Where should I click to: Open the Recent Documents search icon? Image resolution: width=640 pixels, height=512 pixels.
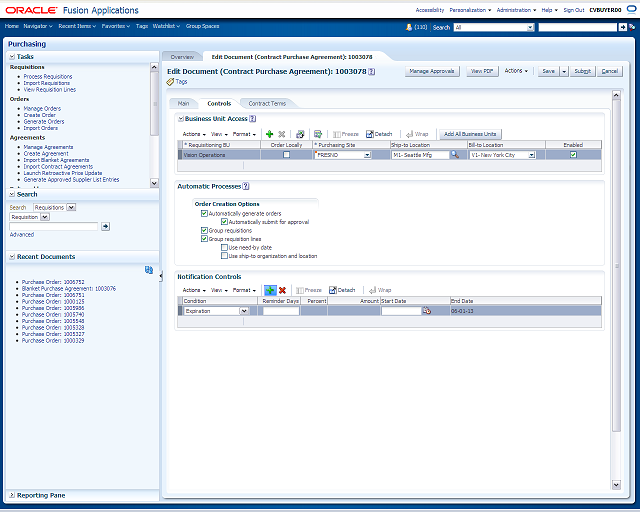pyautogui.click(x=149, y=270)
